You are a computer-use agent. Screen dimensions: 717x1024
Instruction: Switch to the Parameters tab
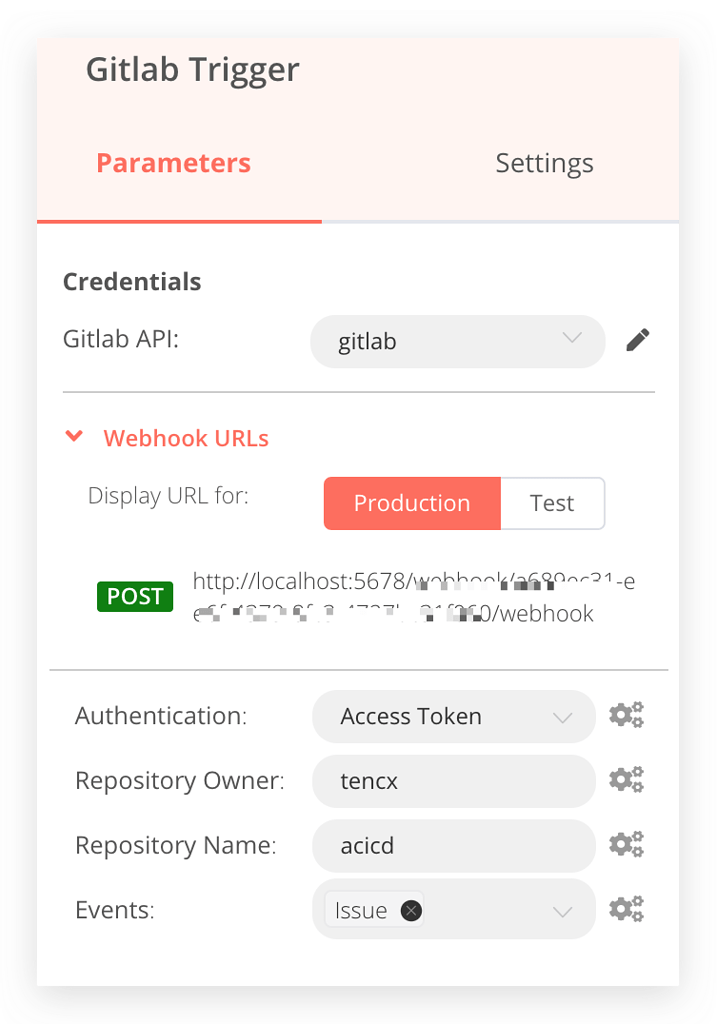click(174, 163)
